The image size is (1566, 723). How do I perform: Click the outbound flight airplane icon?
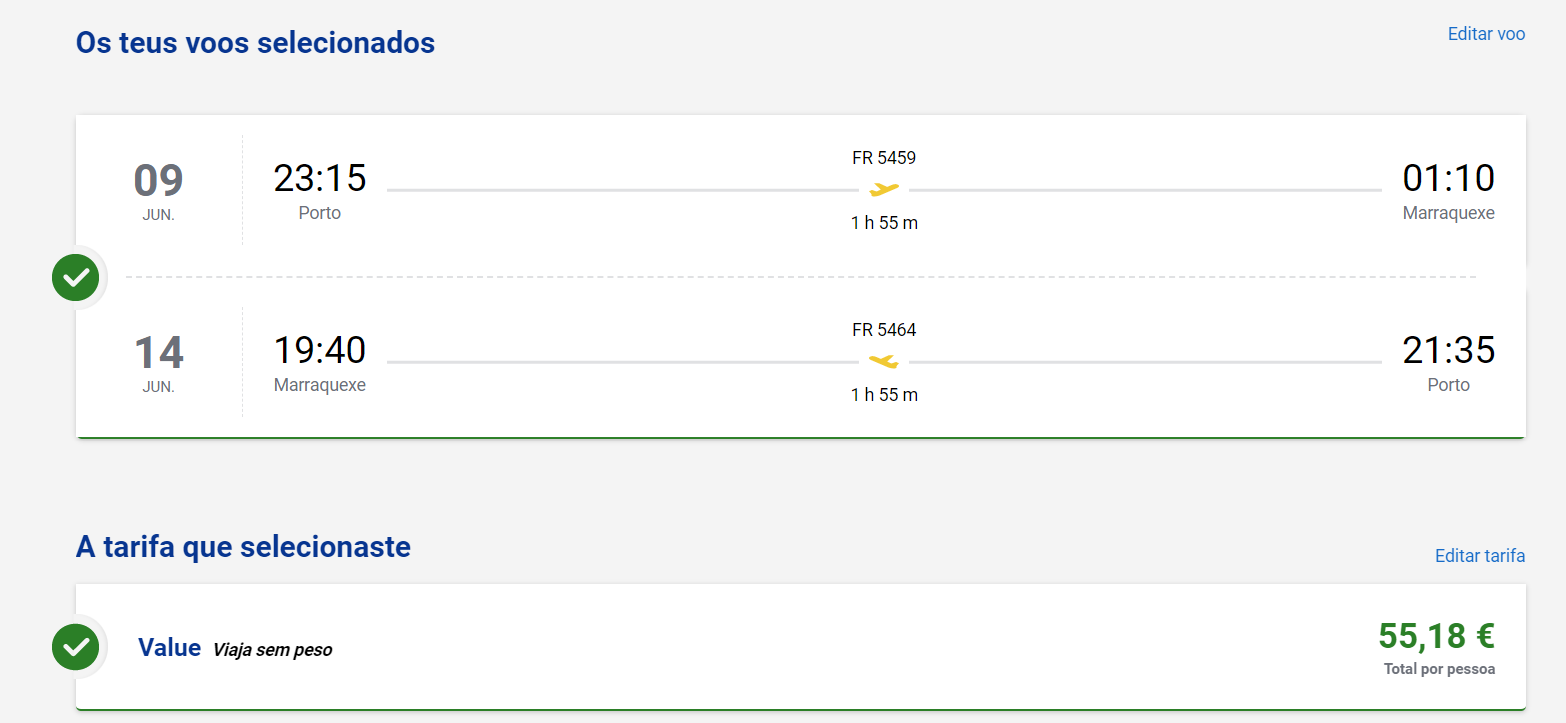click(884, 189)
